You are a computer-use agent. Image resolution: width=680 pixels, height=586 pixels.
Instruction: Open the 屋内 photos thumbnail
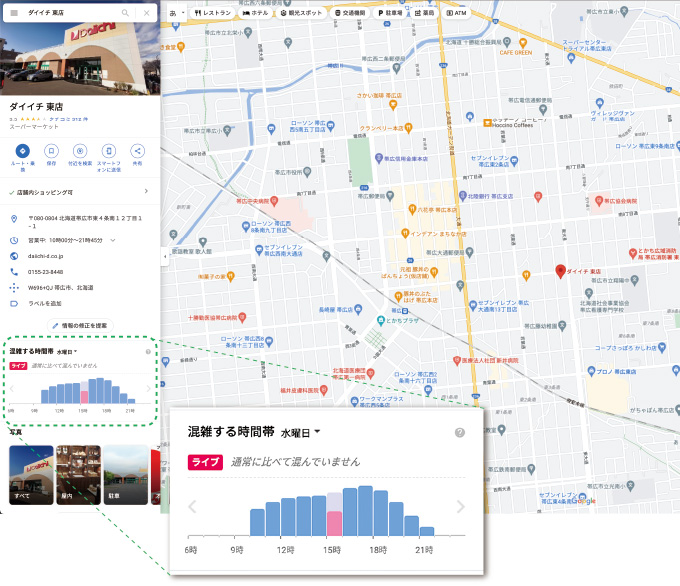78,475
